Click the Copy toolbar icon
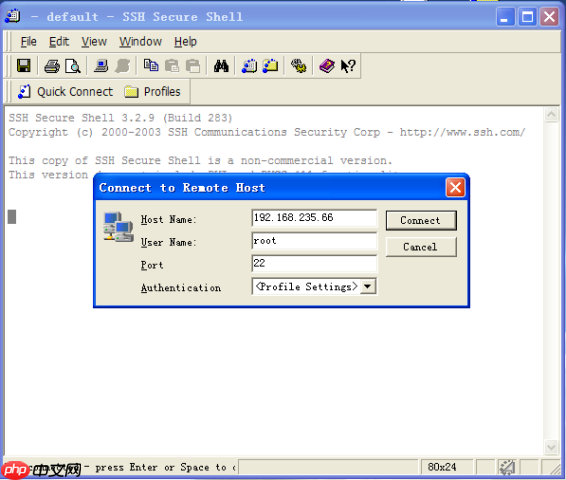 [151, 66]
